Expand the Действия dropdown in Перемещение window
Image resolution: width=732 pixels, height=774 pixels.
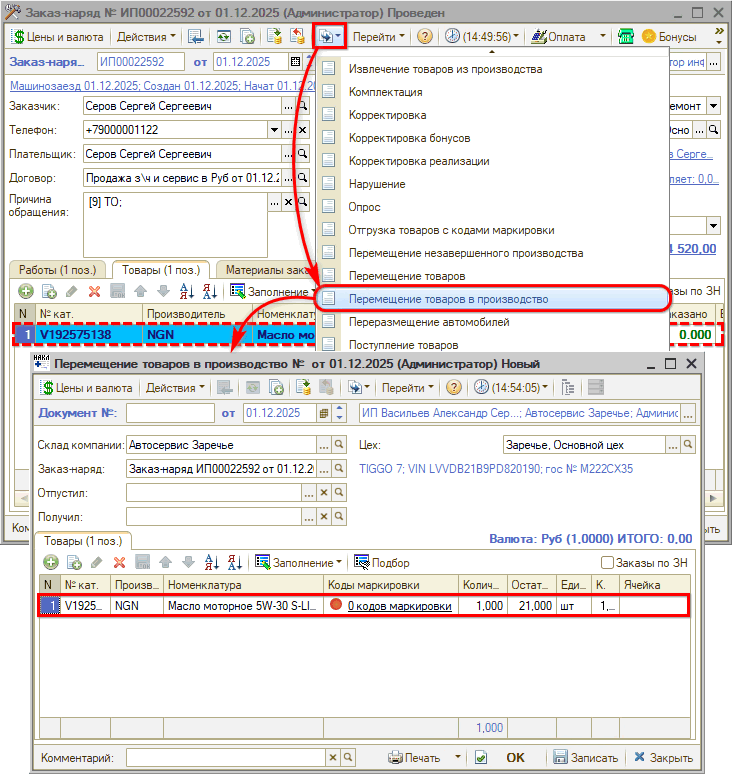[175, 388]
